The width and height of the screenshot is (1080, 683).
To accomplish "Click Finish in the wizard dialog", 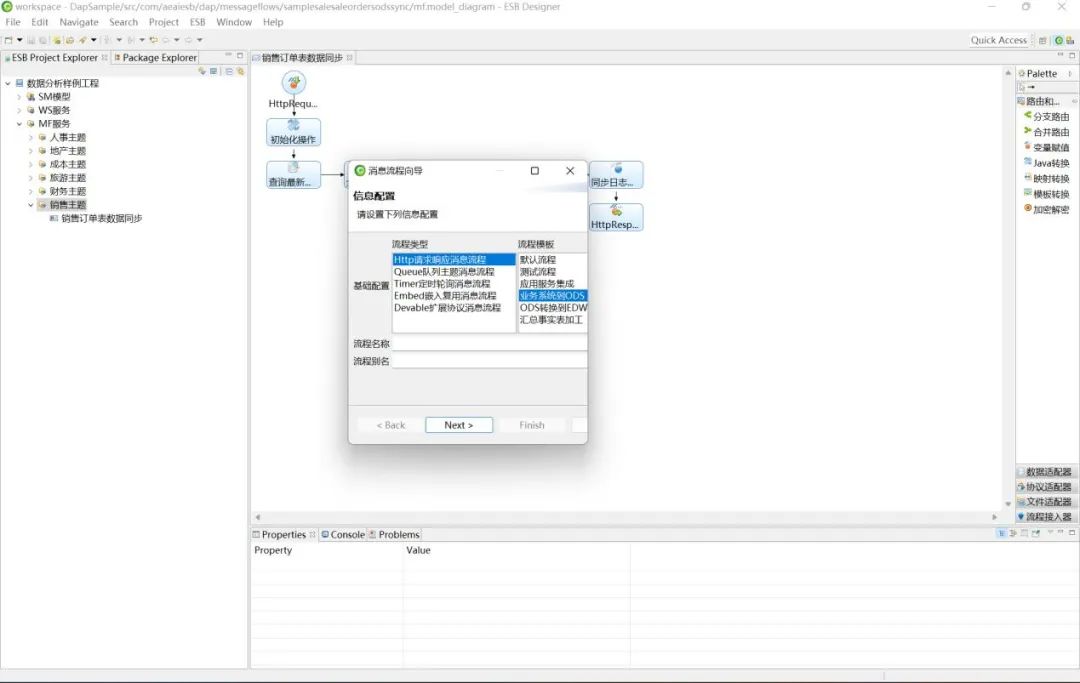I will point(532,425).
